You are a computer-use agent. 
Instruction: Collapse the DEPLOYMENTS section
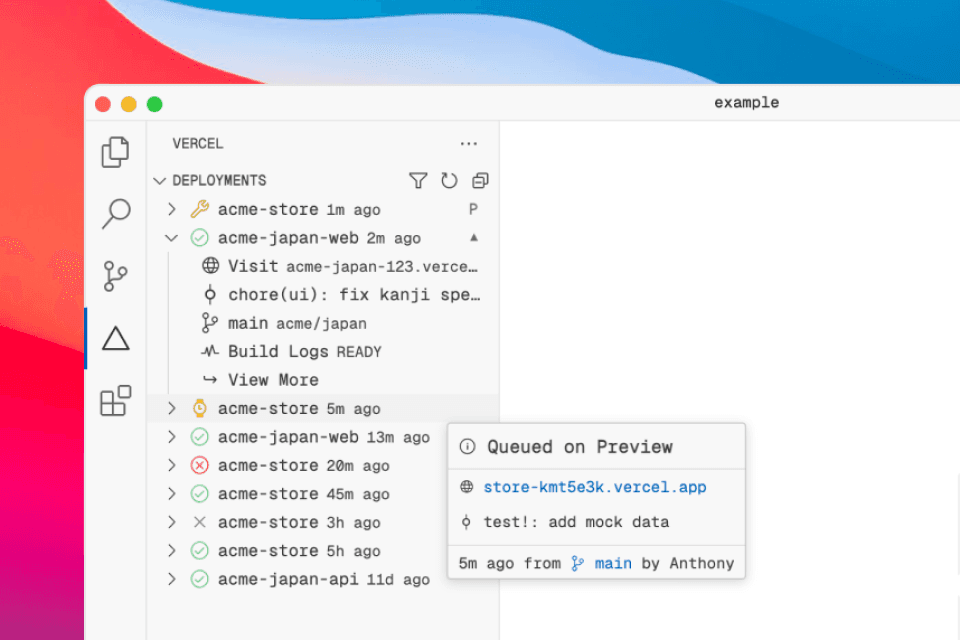pos(159,181)
